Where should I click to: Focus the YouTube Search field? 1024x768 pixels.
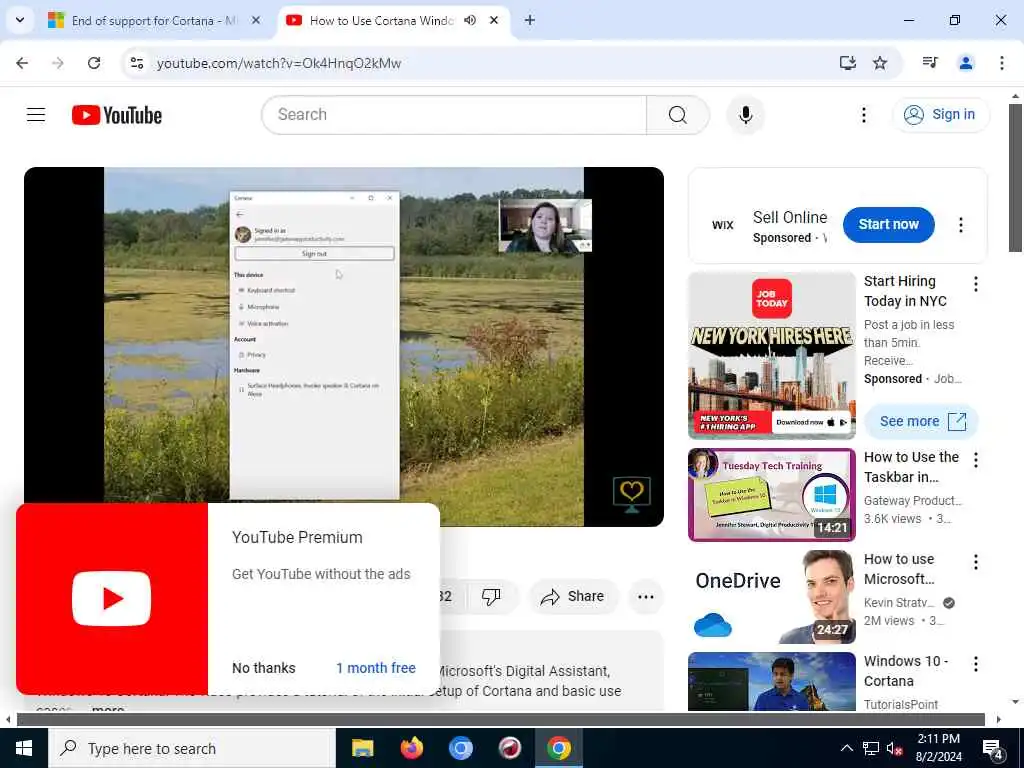click(x=454, y=115)
